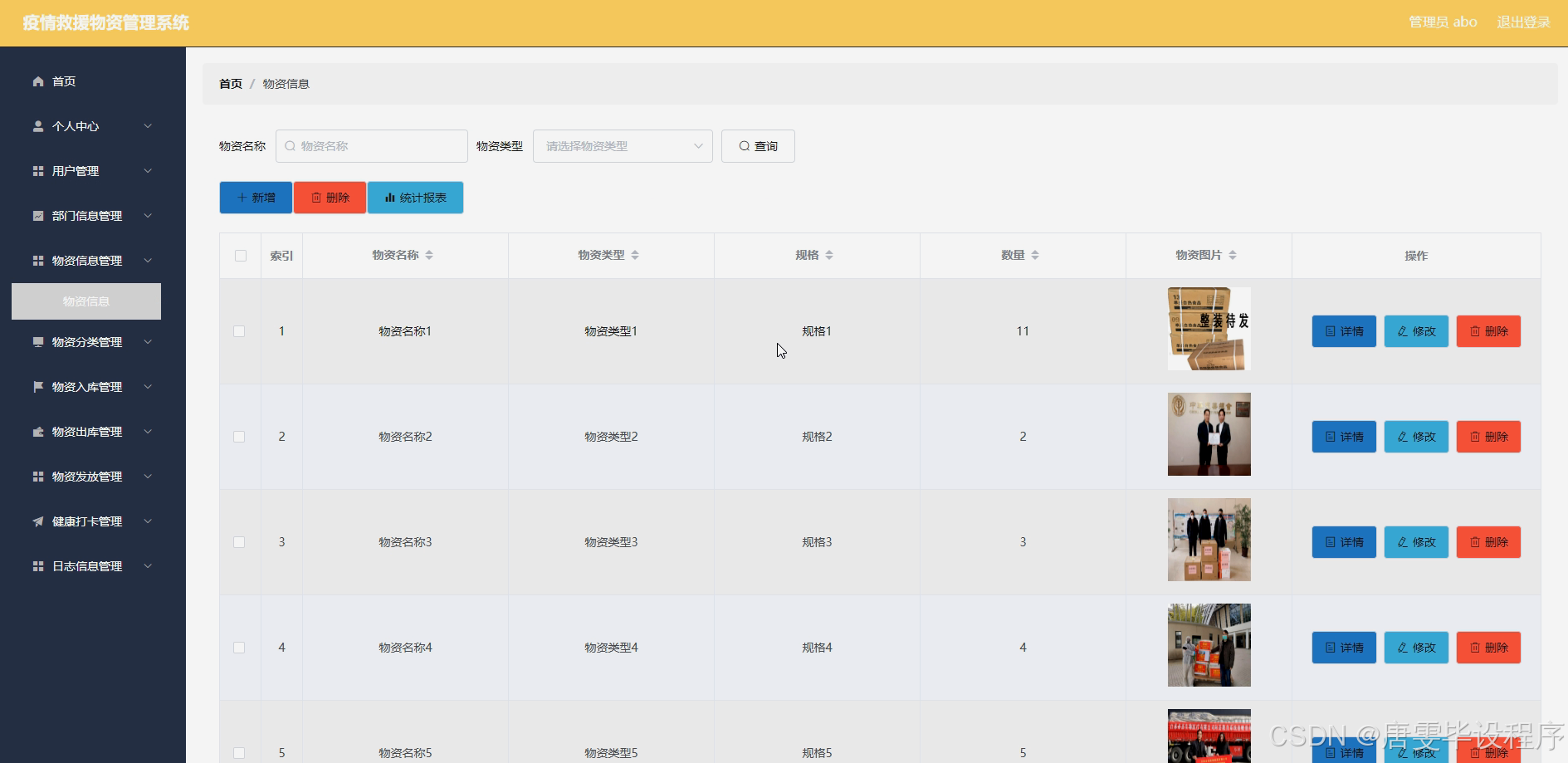This screenshot has height=763, width=1568.
Task: Expand the 部门信息管理 menu chevron
Action: [x=148, y=216]
